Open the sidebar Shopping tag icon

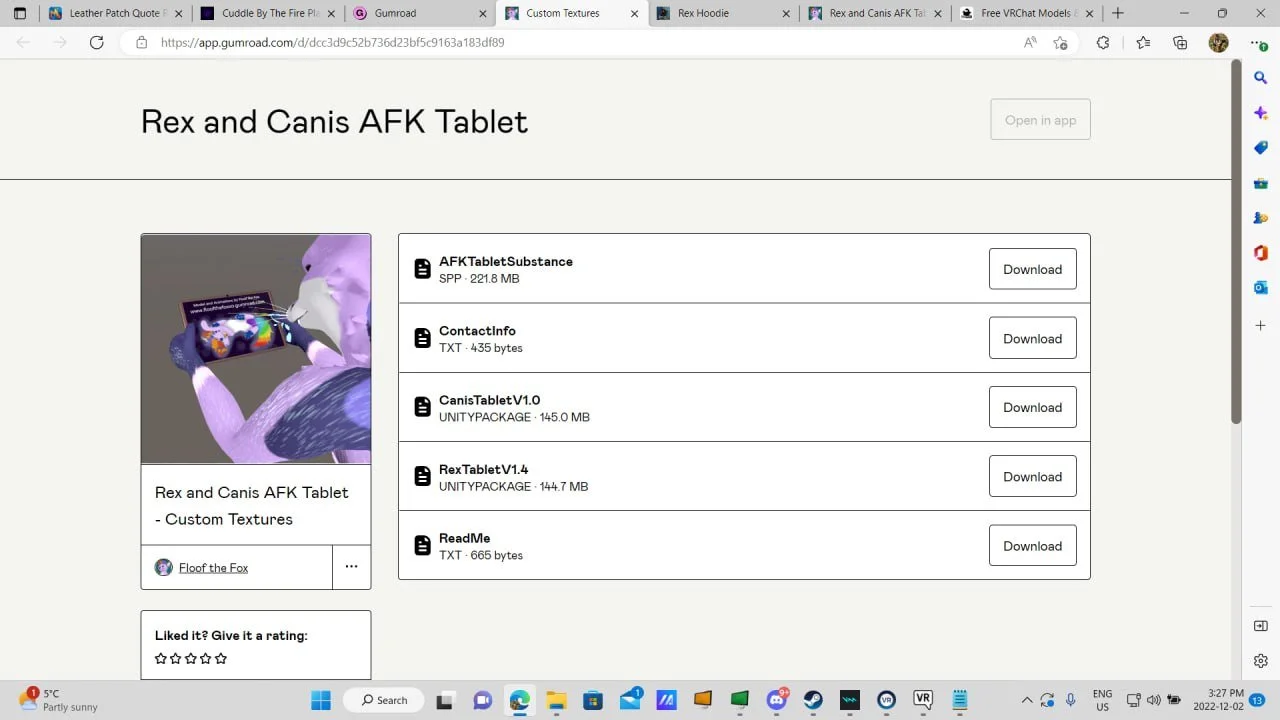(1261, 148)
